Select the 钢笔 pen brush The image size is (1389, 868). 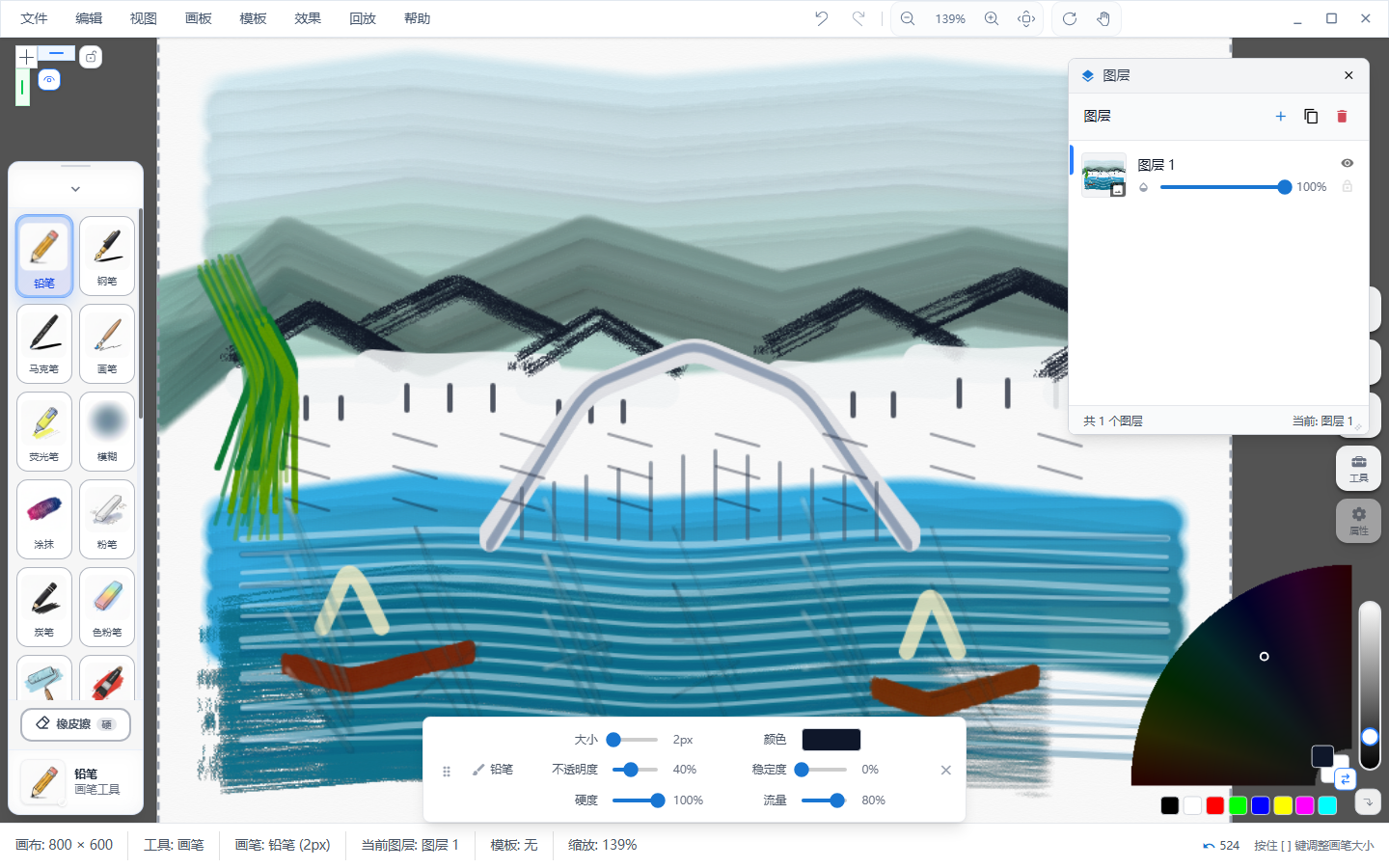click(x=107, y=257)
